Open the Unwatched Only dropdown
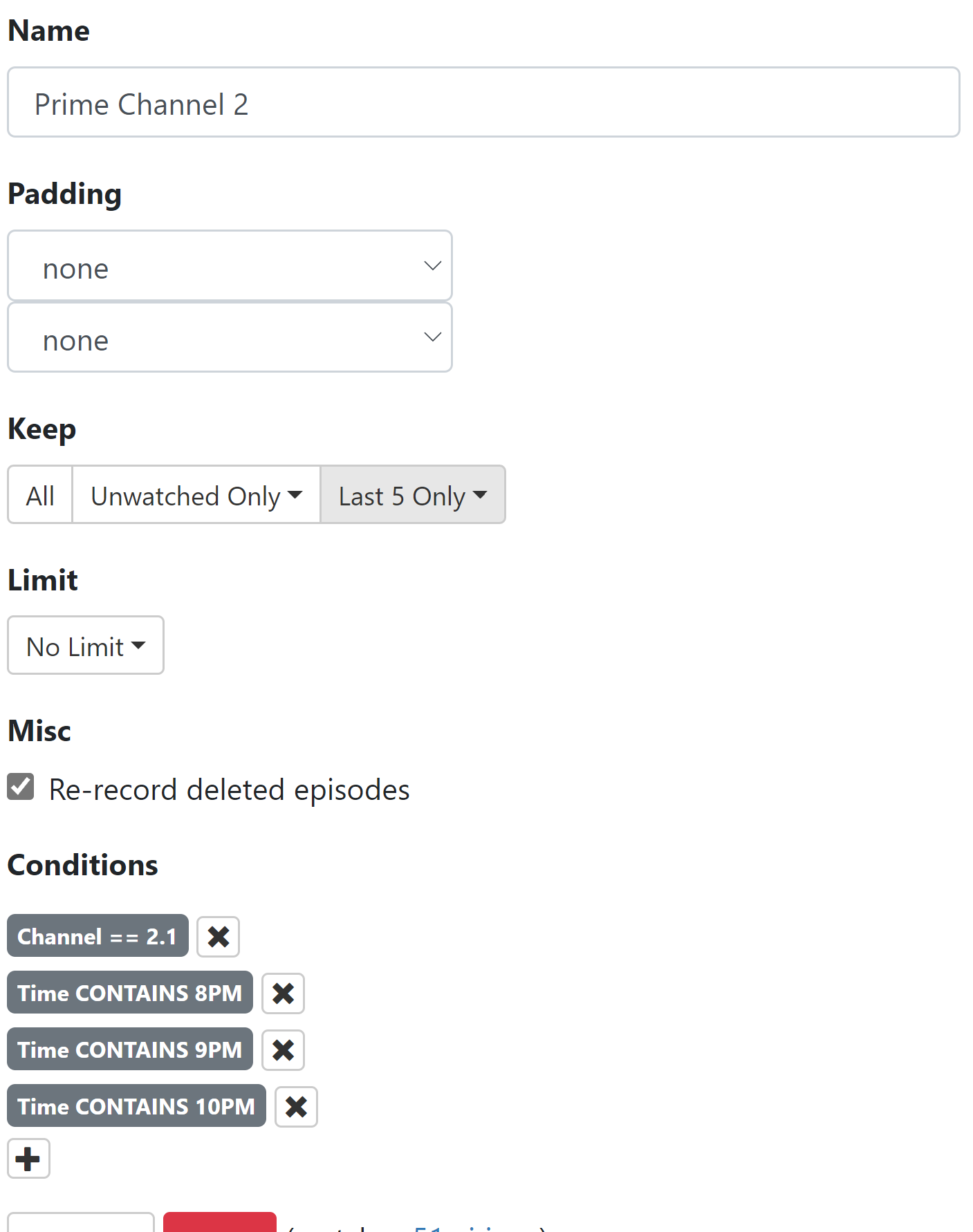Image resolution: width=973 pixels, height=1232 pixels. coord(196,495)
